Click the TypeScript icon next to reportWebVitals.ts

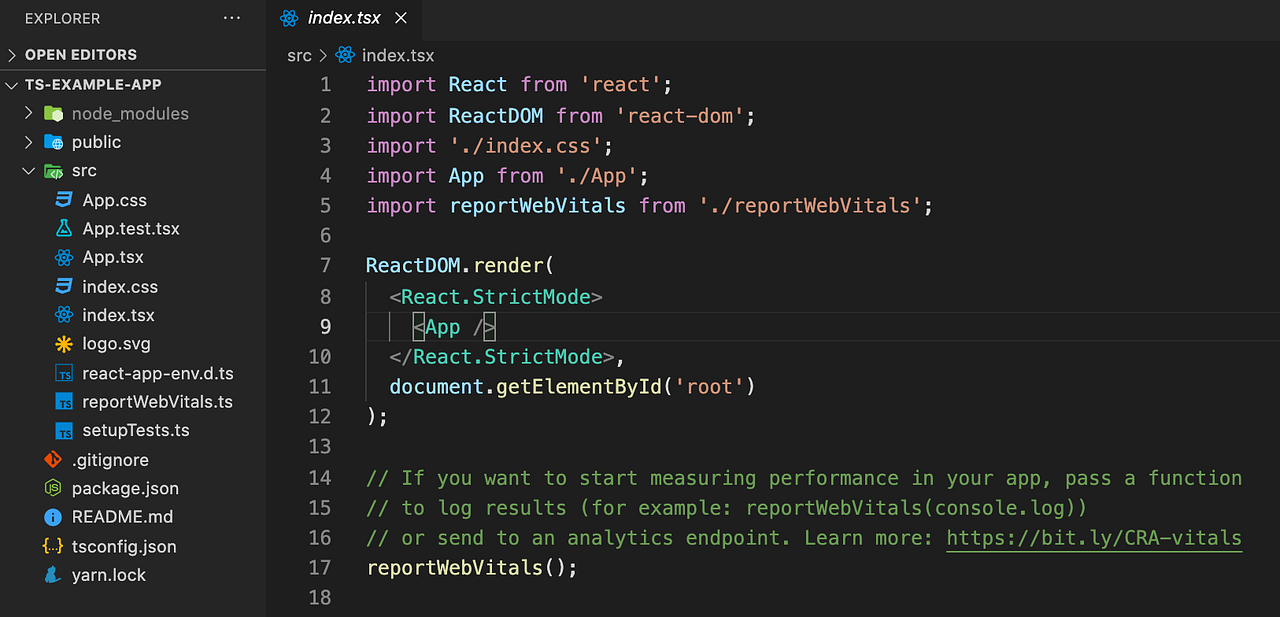pyautogui.click(x=62, y=401)
